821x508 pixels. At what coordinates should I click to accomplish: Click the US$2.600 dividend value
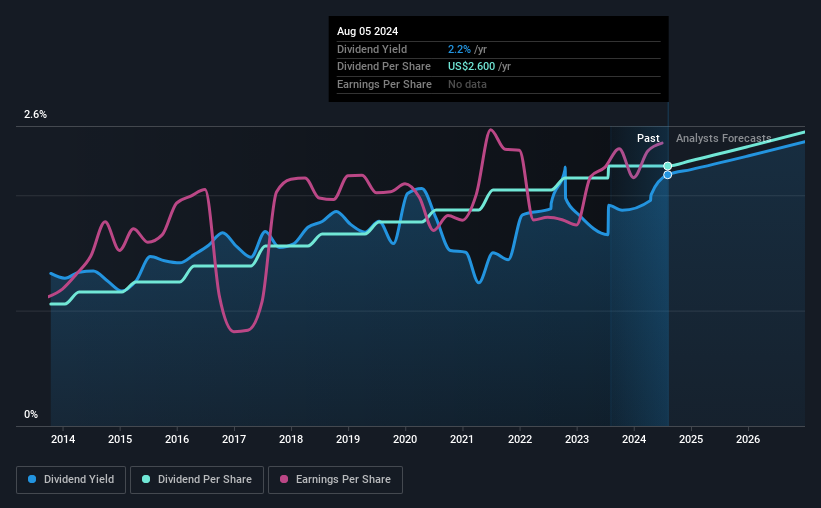[471, 67]
